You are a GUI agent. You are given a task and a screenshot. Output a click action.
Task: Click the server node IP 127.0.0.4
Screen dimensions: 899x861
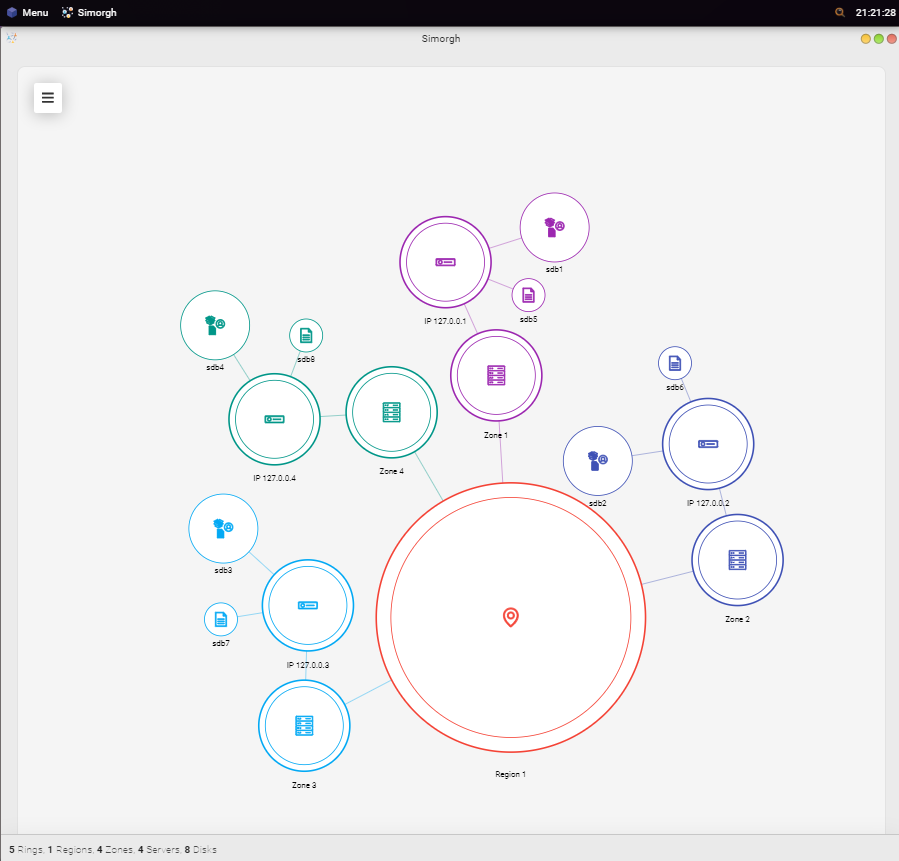[x=274, y=419]
